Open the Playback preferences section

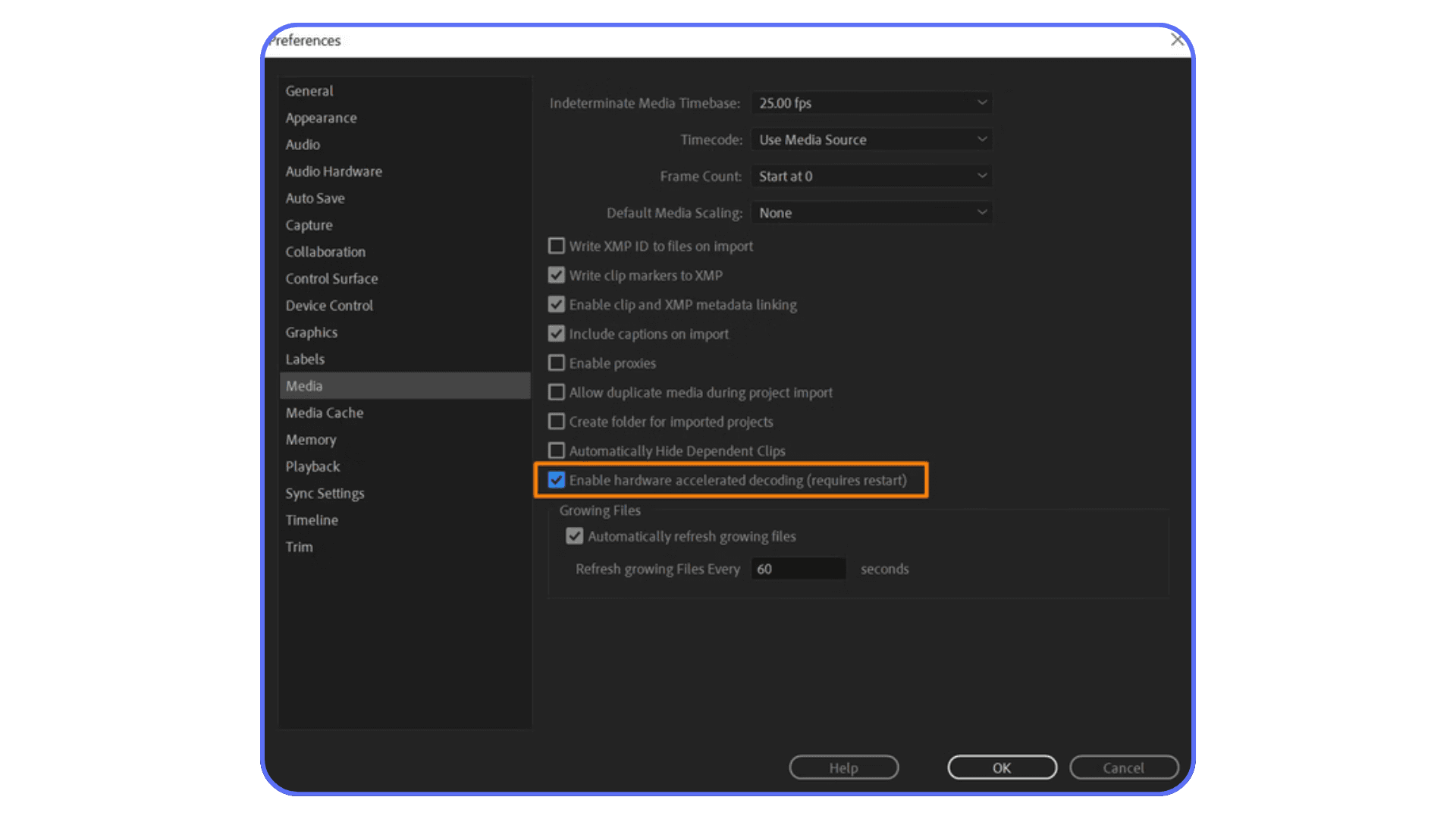coord(312,466)
